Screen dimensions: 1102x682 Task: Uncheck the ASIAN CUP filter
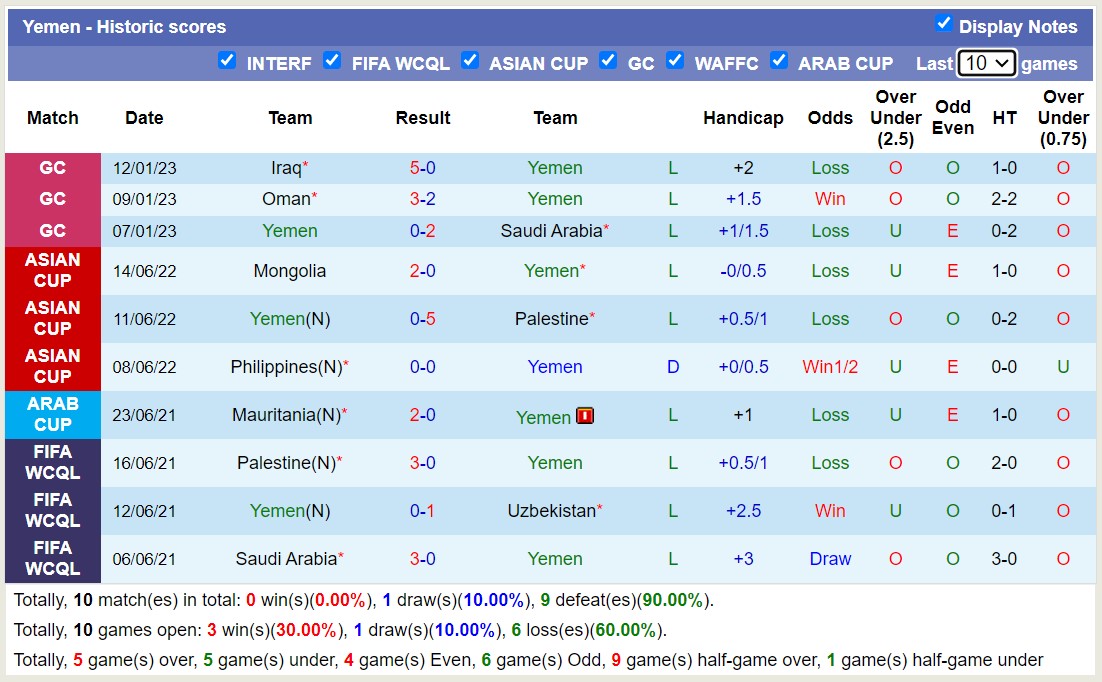(470, 61)
